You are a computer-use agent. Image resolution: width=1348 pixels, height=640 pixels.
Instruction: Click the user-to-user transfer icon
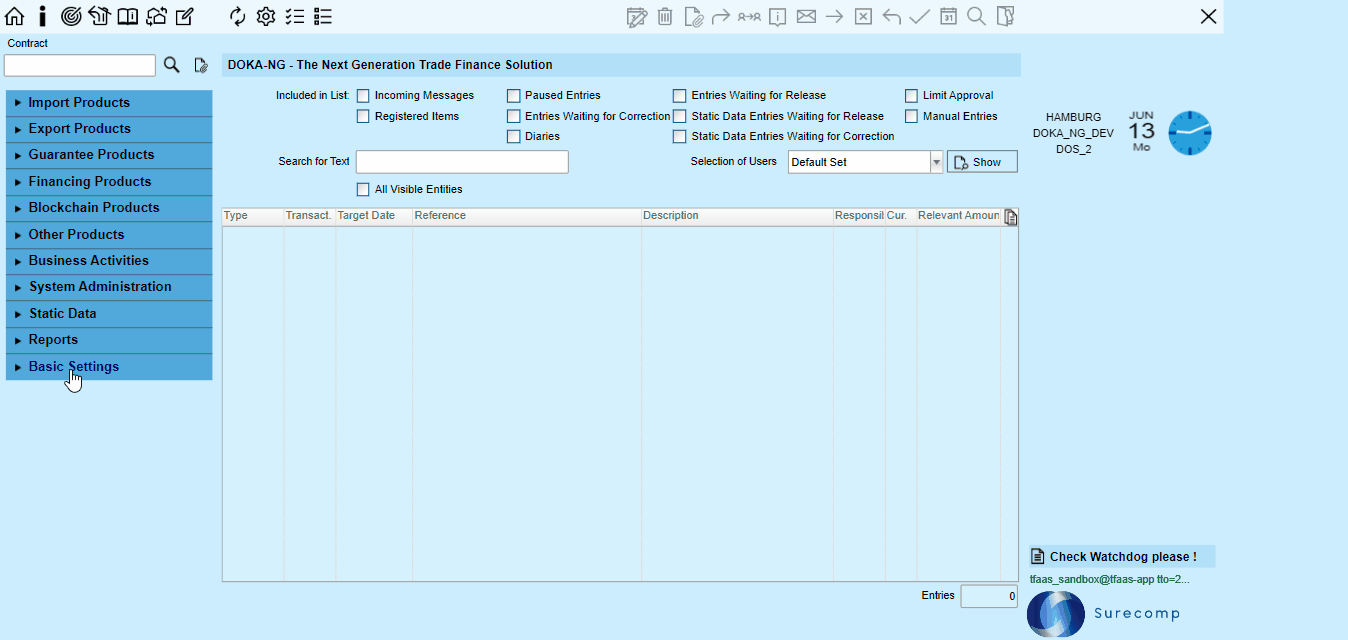(749, 16)
